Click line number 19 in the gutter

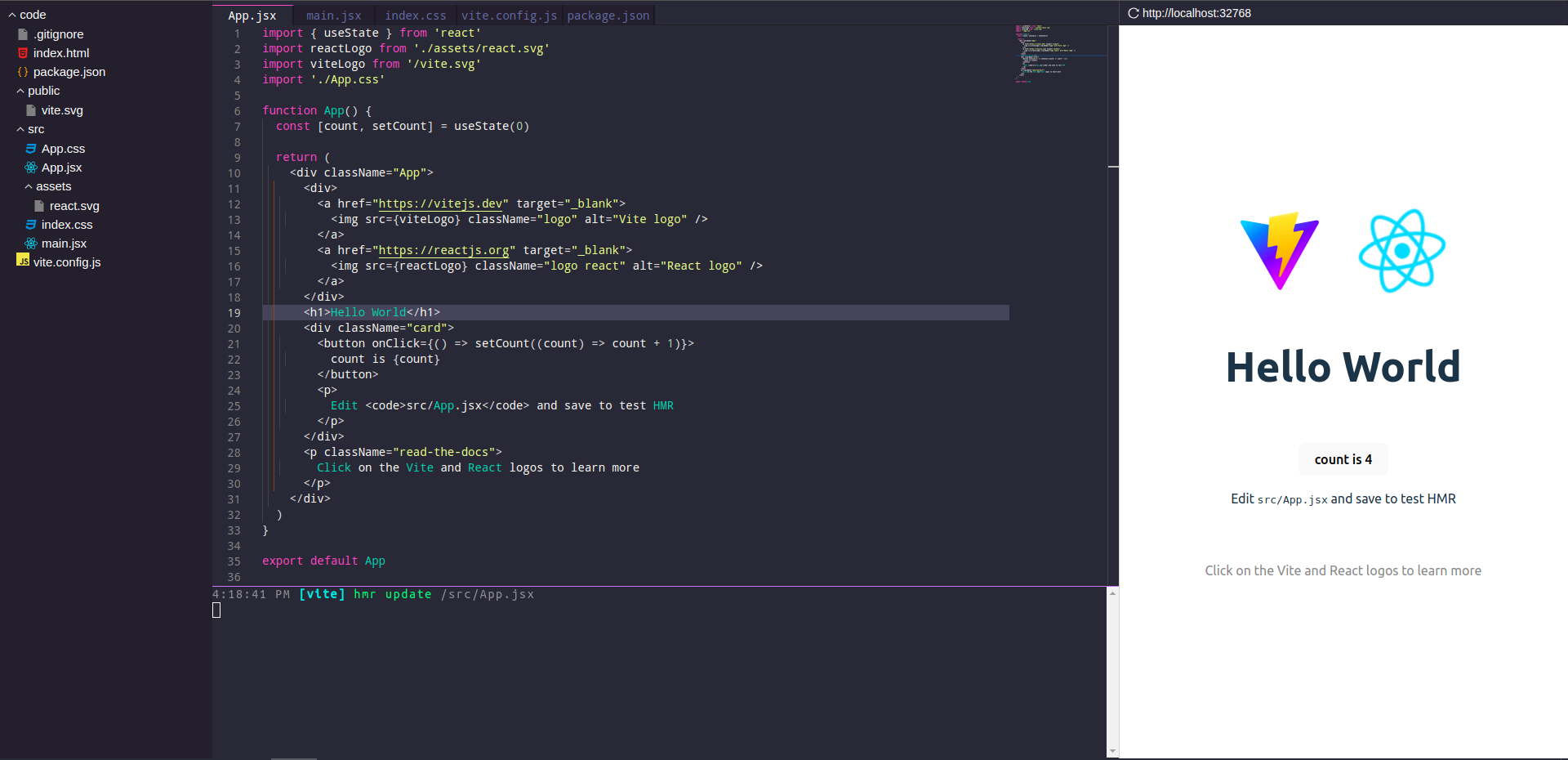pos(234,313)
